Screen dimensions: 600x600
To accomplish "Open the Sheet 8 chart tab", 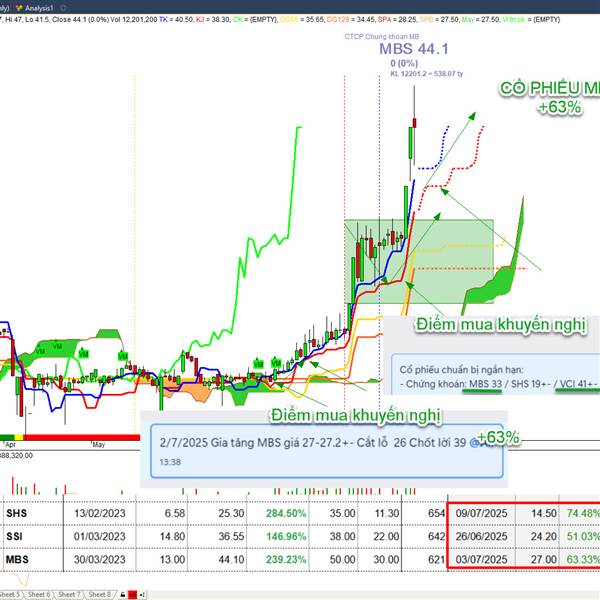I will click(x=99, y=594).
